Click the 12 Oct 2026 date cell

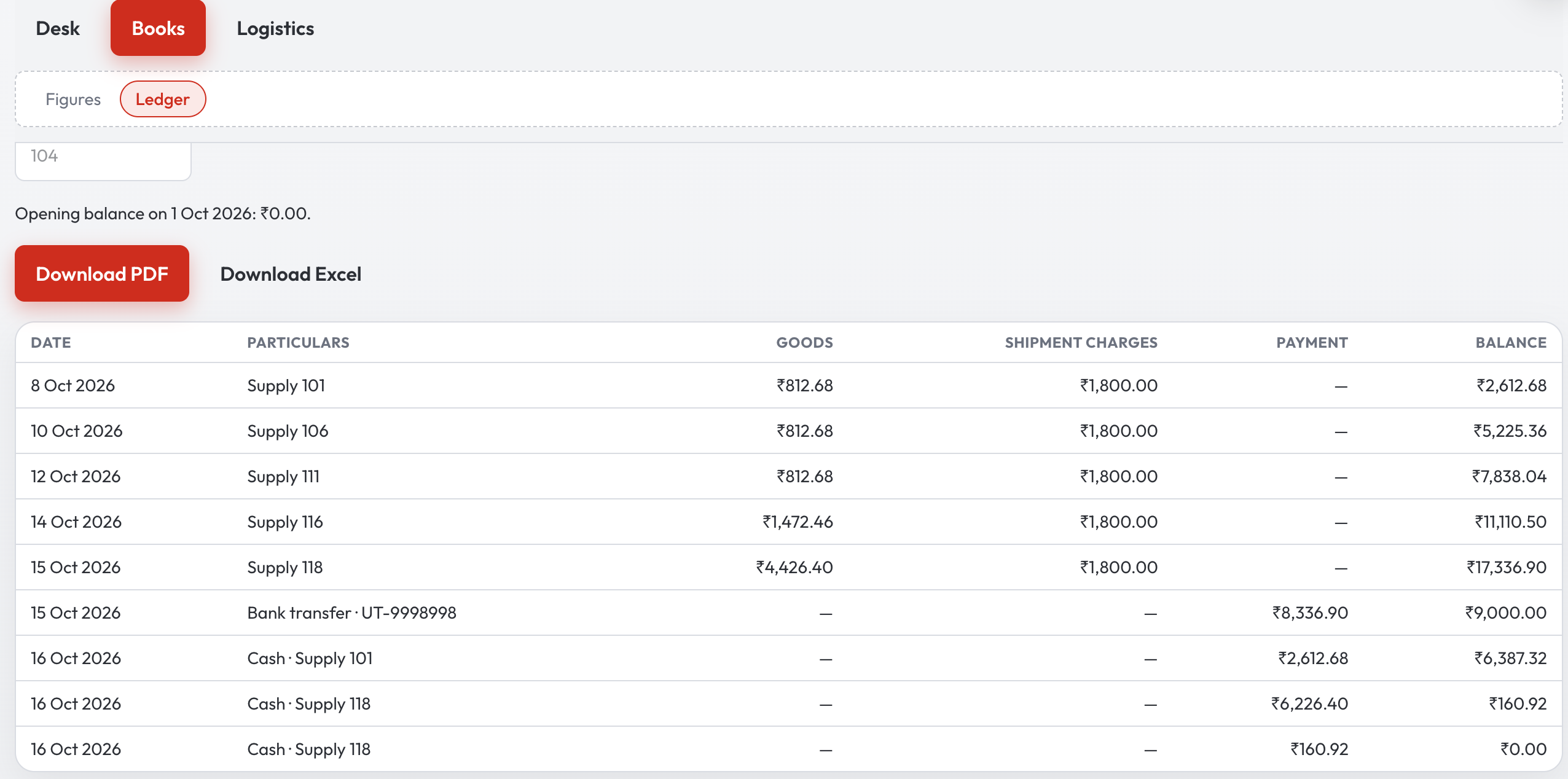point(76,476)
